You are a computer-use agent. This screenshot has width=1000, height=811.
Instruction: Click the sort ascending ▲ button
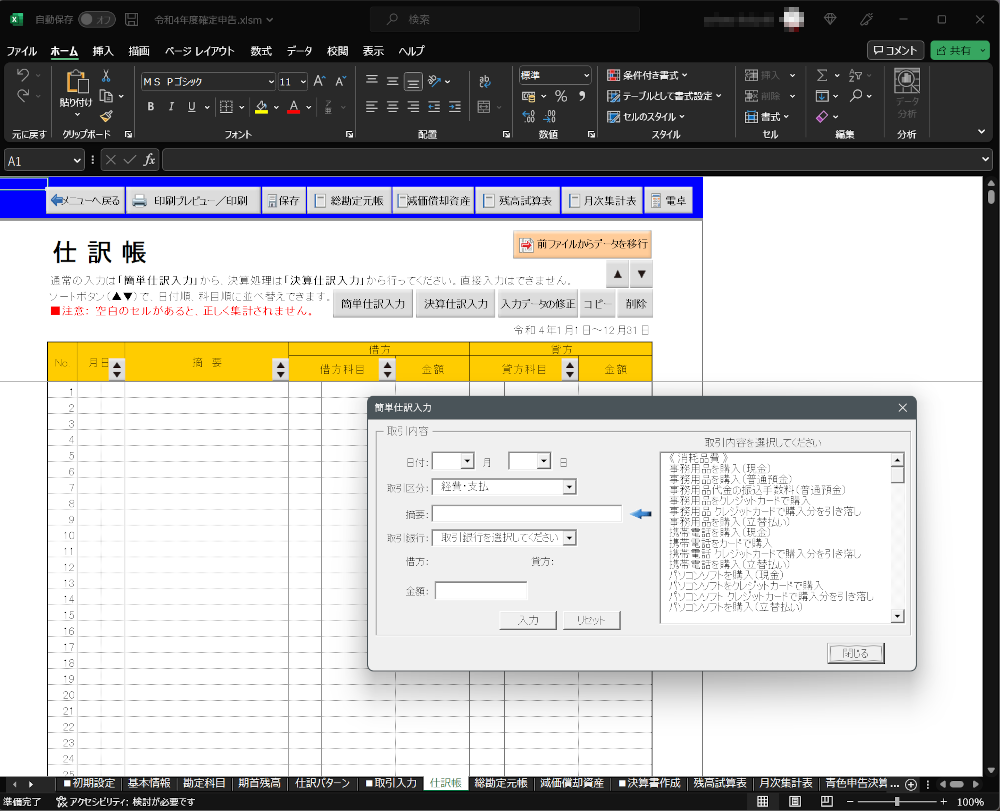point(617,274)
